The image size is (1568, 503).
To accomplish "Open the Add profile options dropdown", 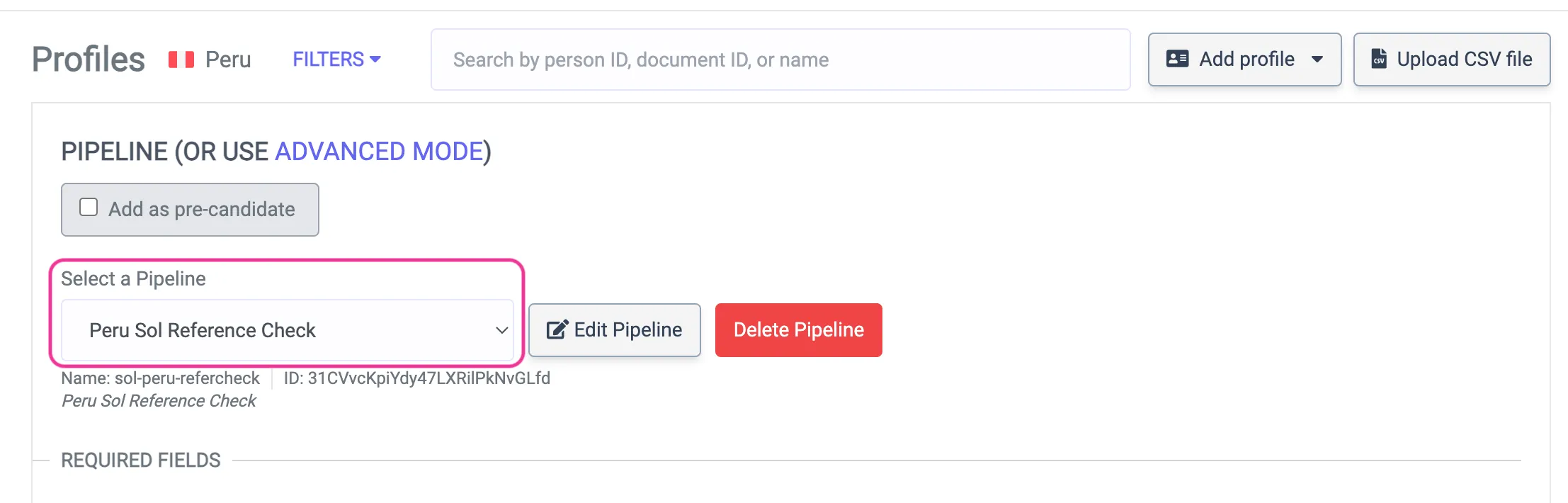I will 1244,60.
